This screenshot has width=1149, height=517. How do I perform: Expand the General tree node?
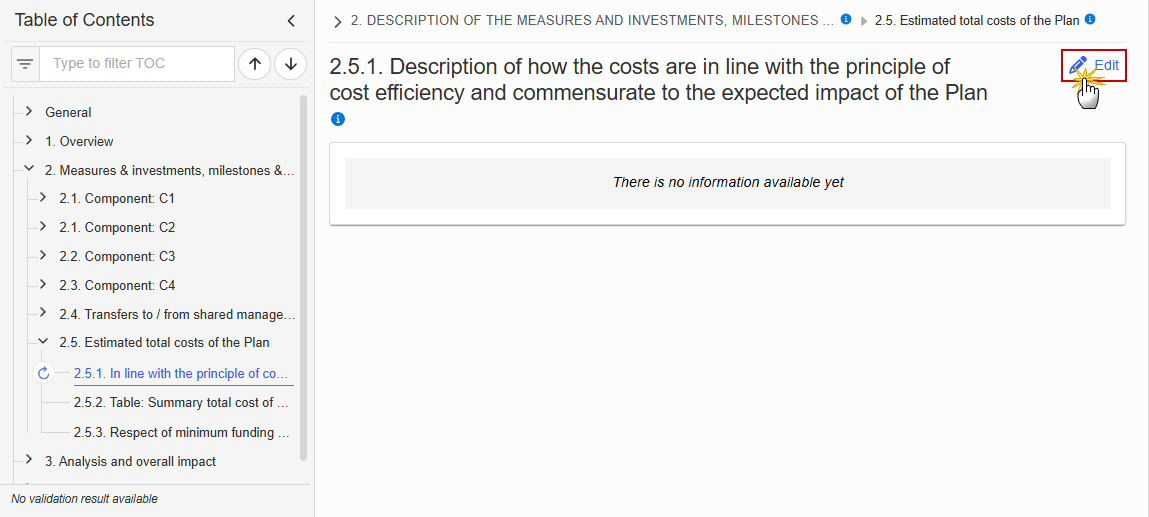pyautogui.click(x=29, y=111)
